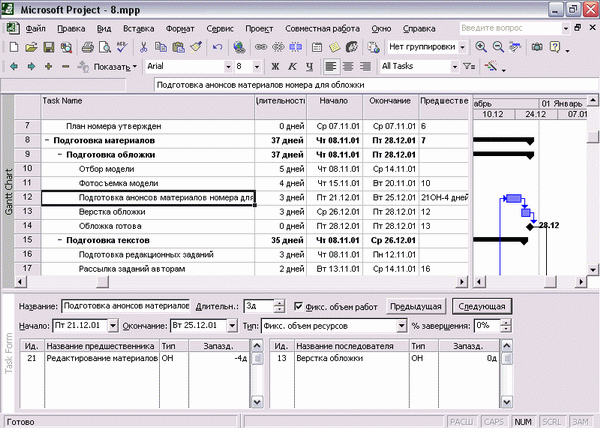
Task: Open the Сервис menu
Action: tap(220, 29)
